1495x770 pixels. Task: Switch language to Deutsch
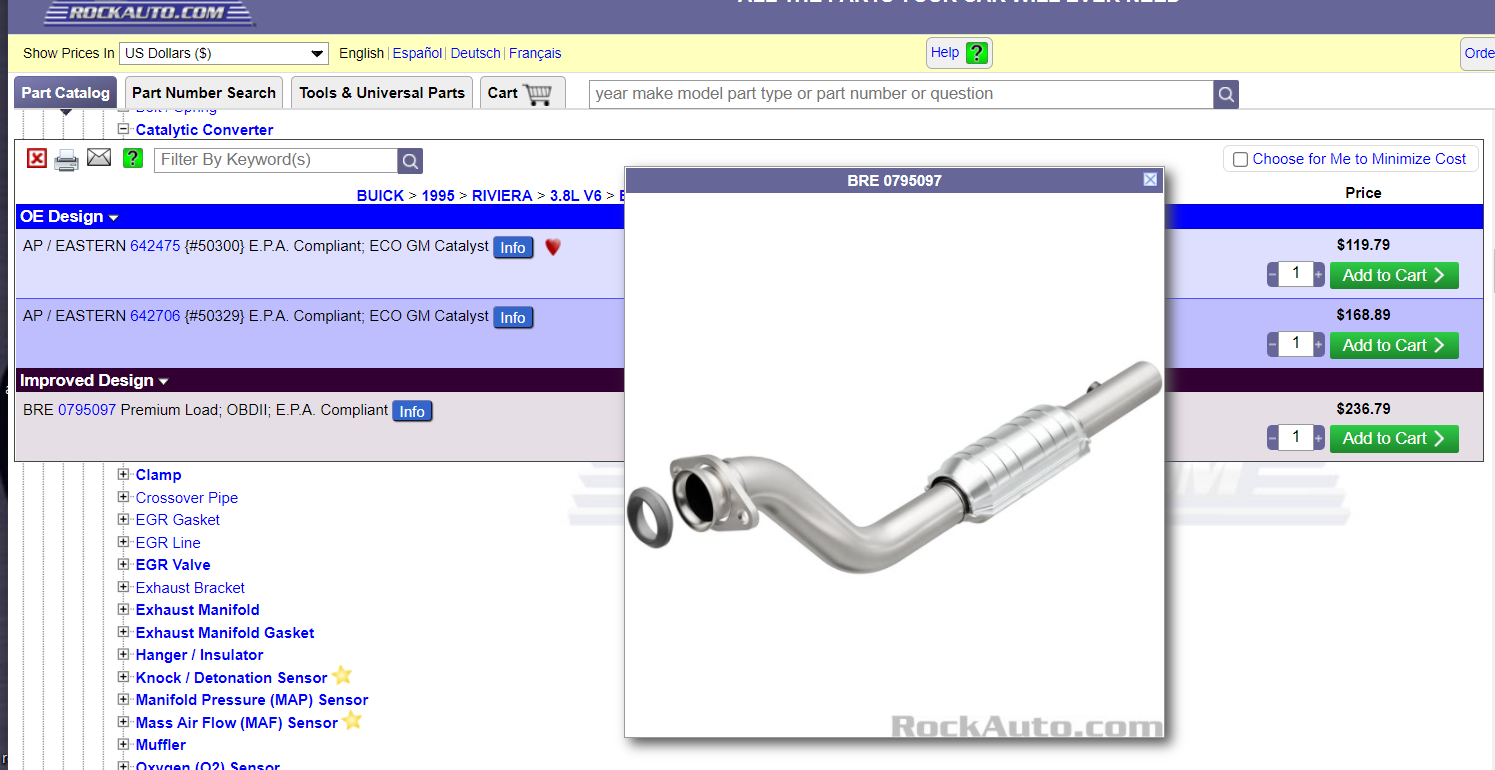coord(476,53)
